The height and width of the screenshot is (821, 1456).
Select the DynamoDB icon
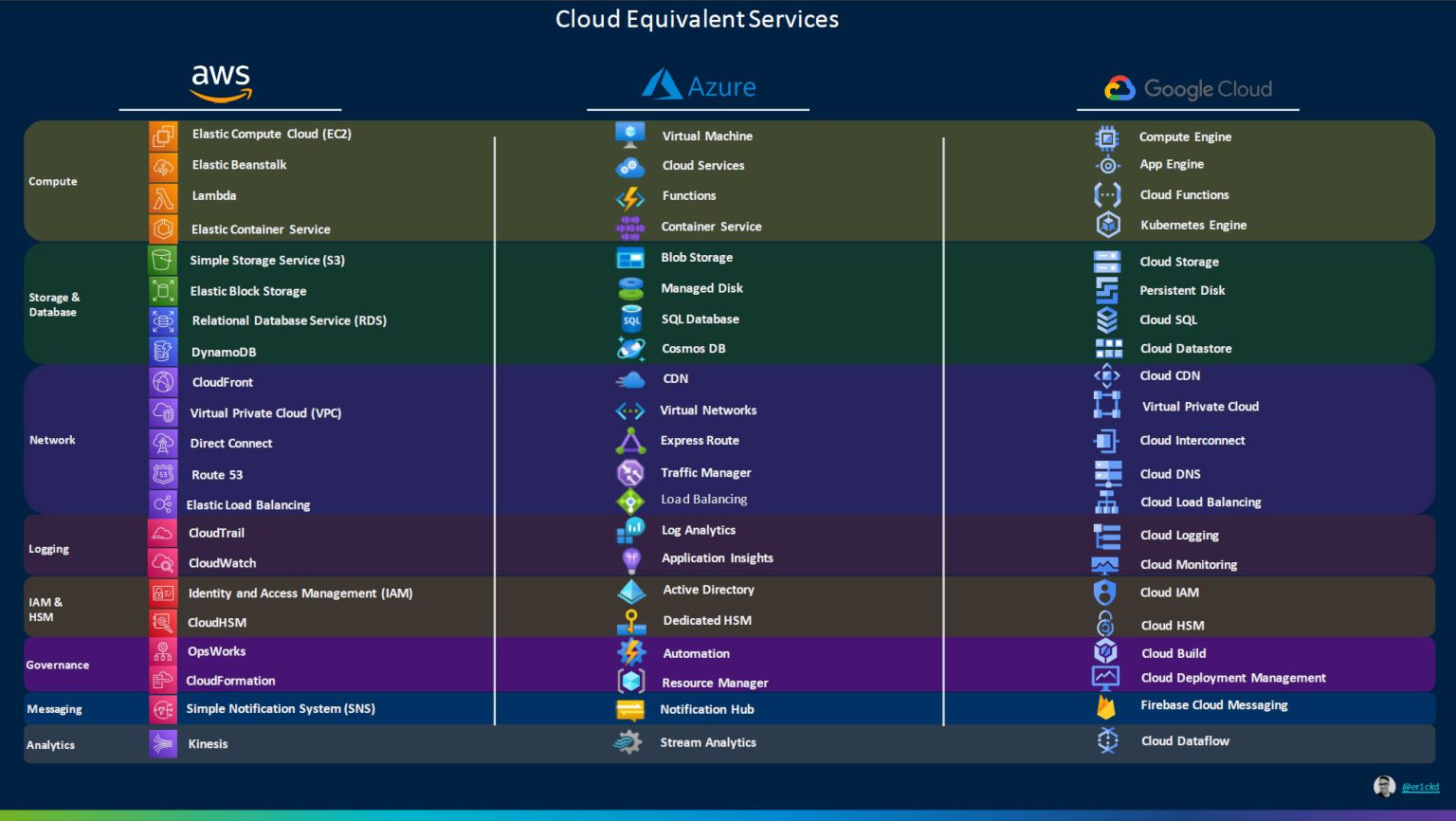tap(163, 351)
